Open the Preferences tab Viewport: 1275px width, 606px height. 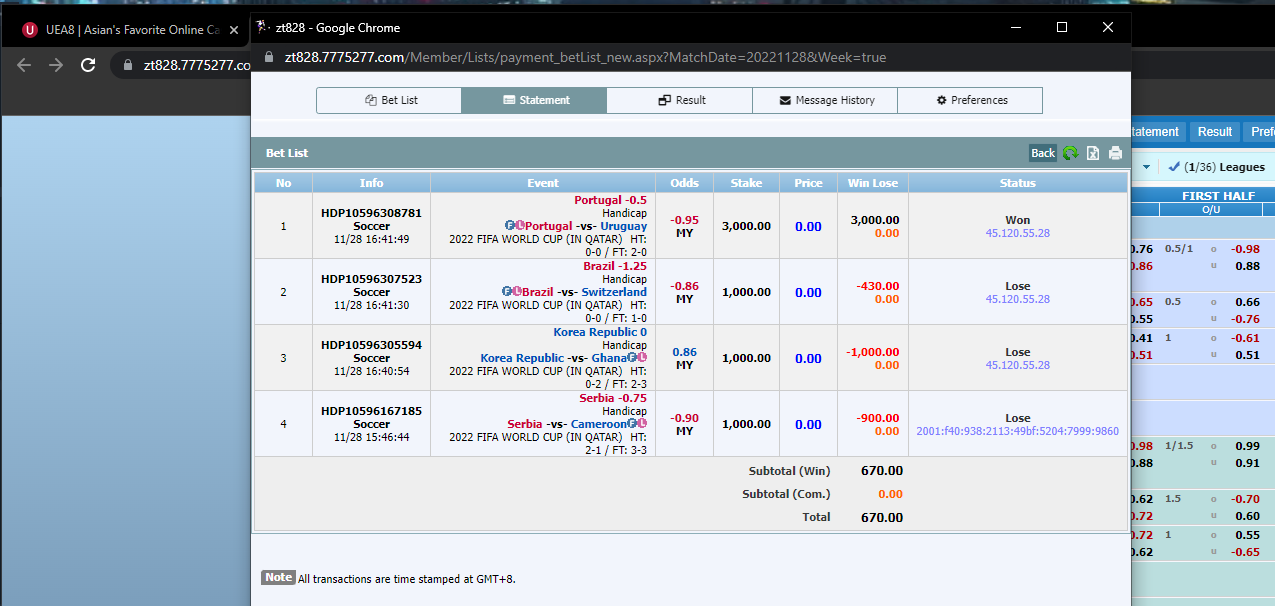tap(970, 100)
